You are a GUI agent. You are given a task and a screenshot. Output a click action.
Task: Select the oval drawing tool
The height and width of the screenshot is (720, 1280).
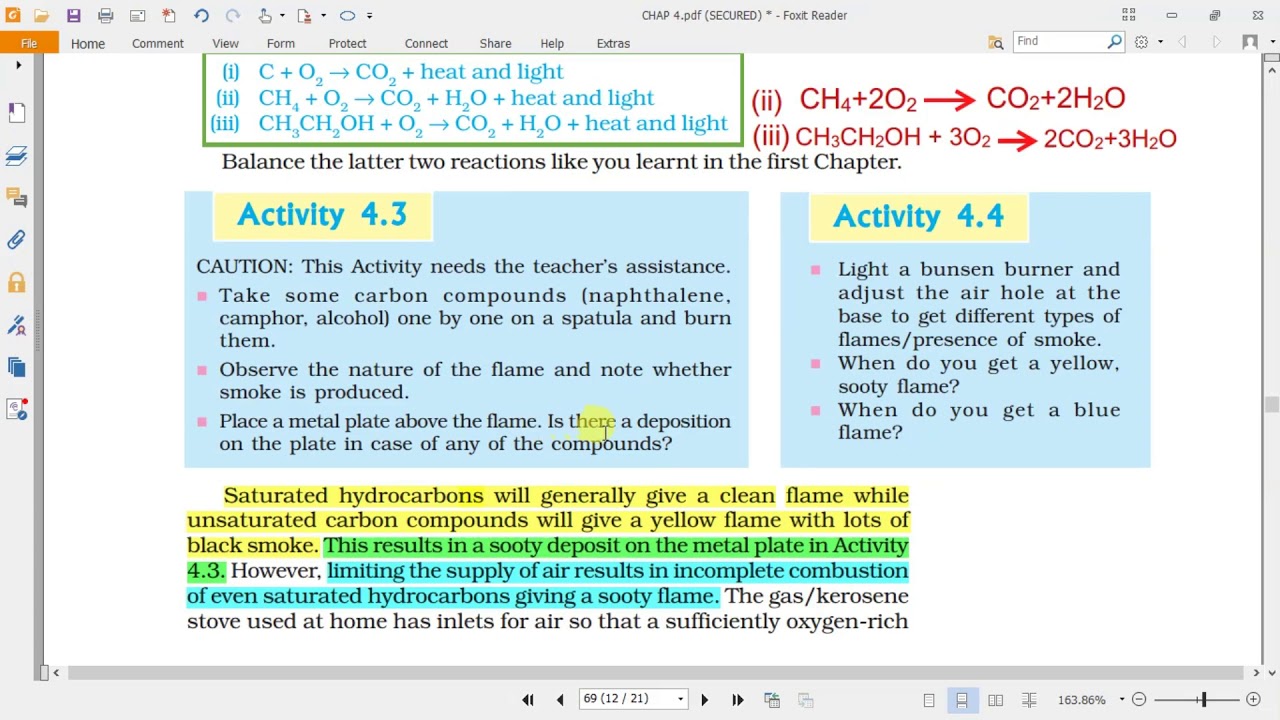pyautogui.click(x=347, y=15)
